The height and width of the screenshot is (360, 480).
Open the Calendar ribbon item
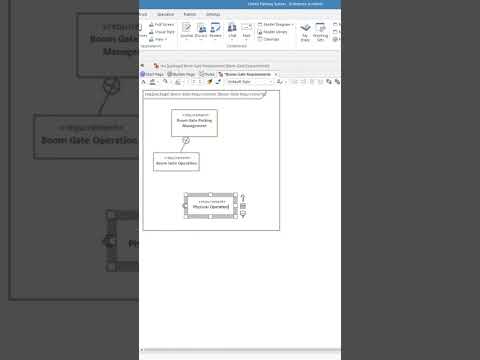(x=268, y=39)
